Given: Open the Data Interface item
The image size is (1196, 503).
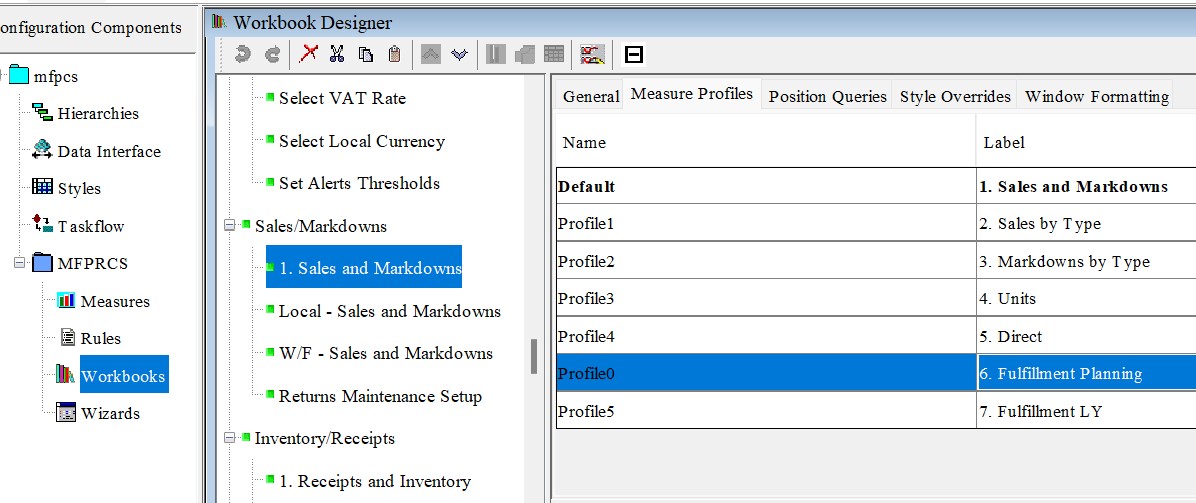Looking at the screenshot, I should coord(109,151).
